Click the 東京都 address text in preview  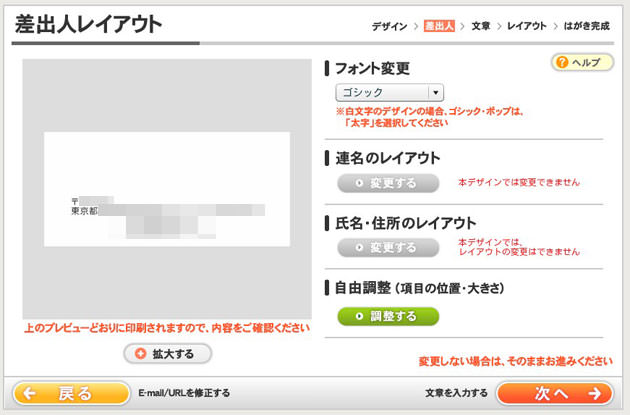pyautogui.click(x=84, y=211)
